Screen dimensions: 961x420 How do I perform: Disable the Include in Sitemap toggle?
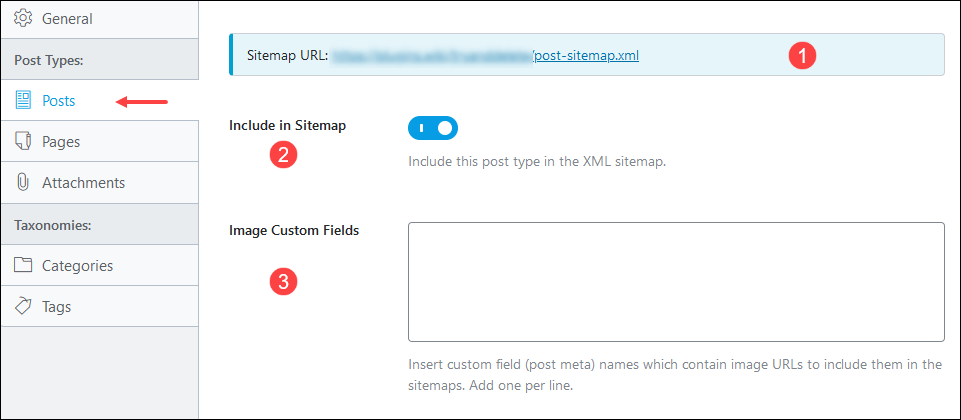pos(433,128)
